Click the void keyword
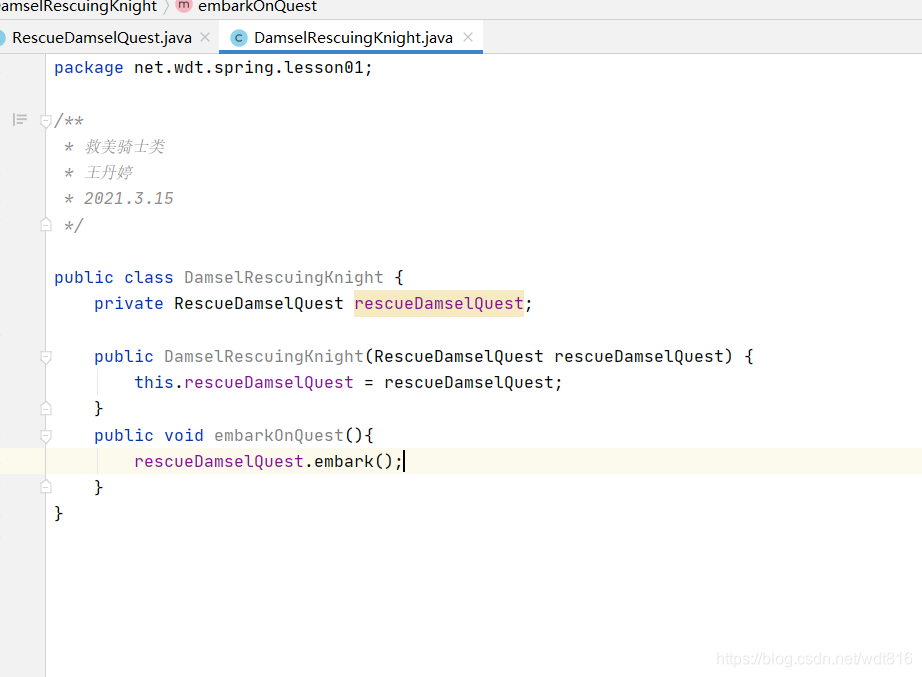The width and height of the screenshot is (922, 677). click(183, 435)
